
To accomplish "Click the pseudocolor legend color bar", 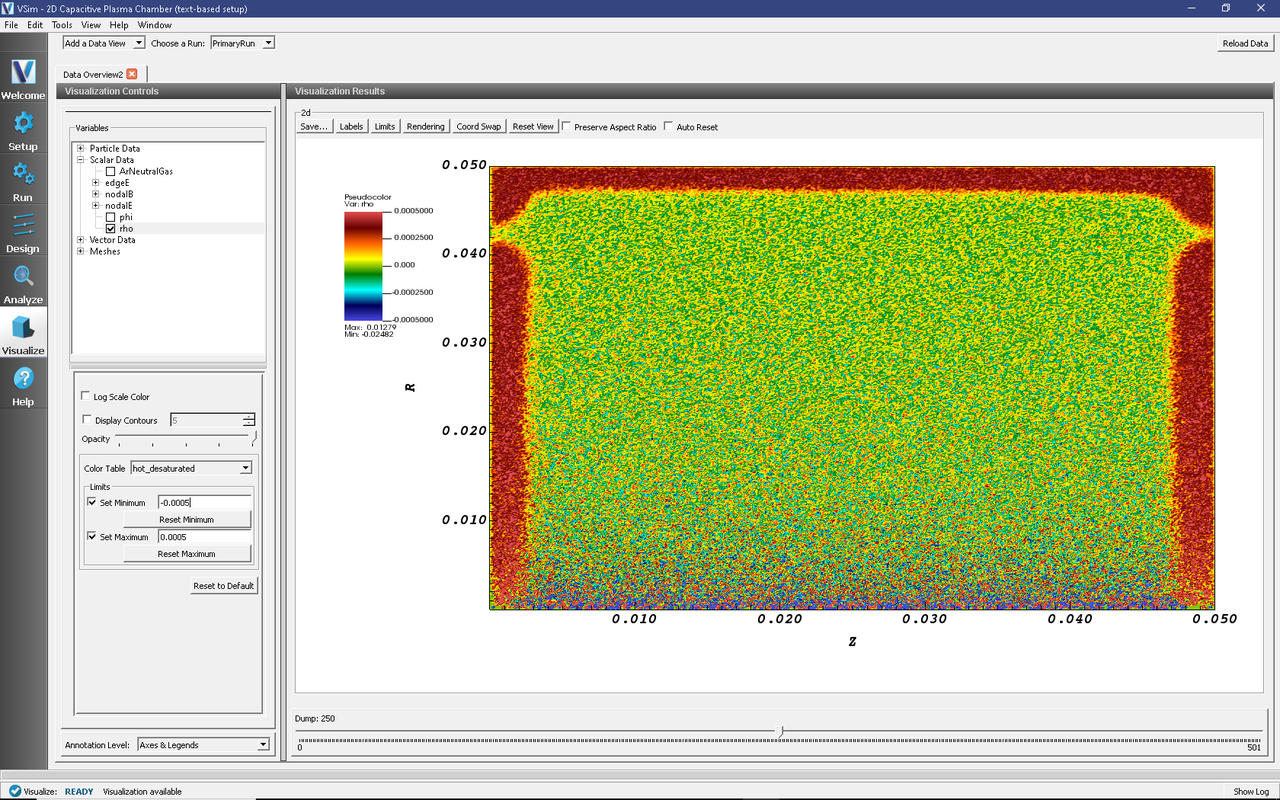I will pos(361,265).
